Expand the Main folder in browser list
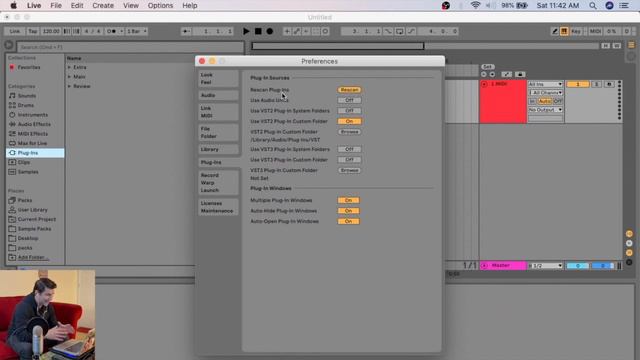 pos(79,77)
